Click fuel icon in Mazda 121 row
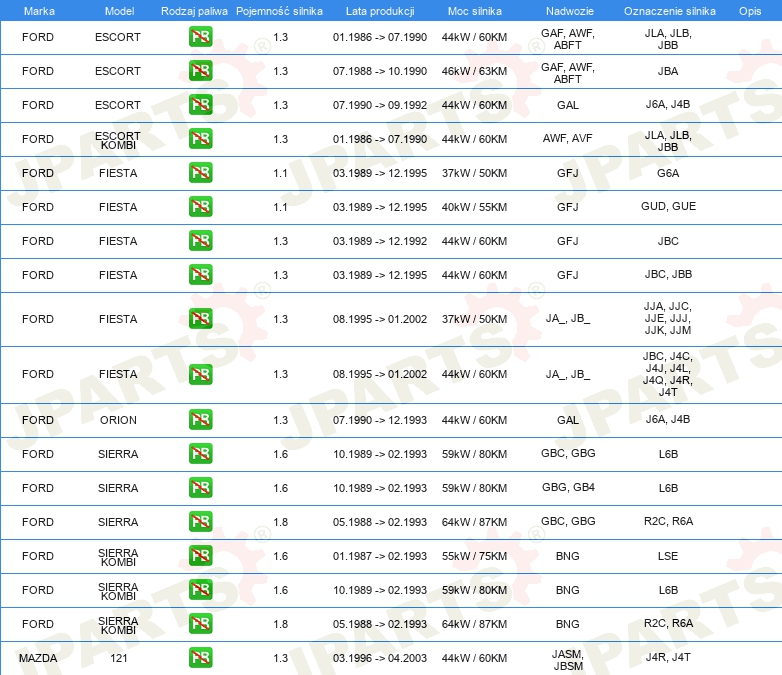782x675 pixels. (x=200, y=658)
